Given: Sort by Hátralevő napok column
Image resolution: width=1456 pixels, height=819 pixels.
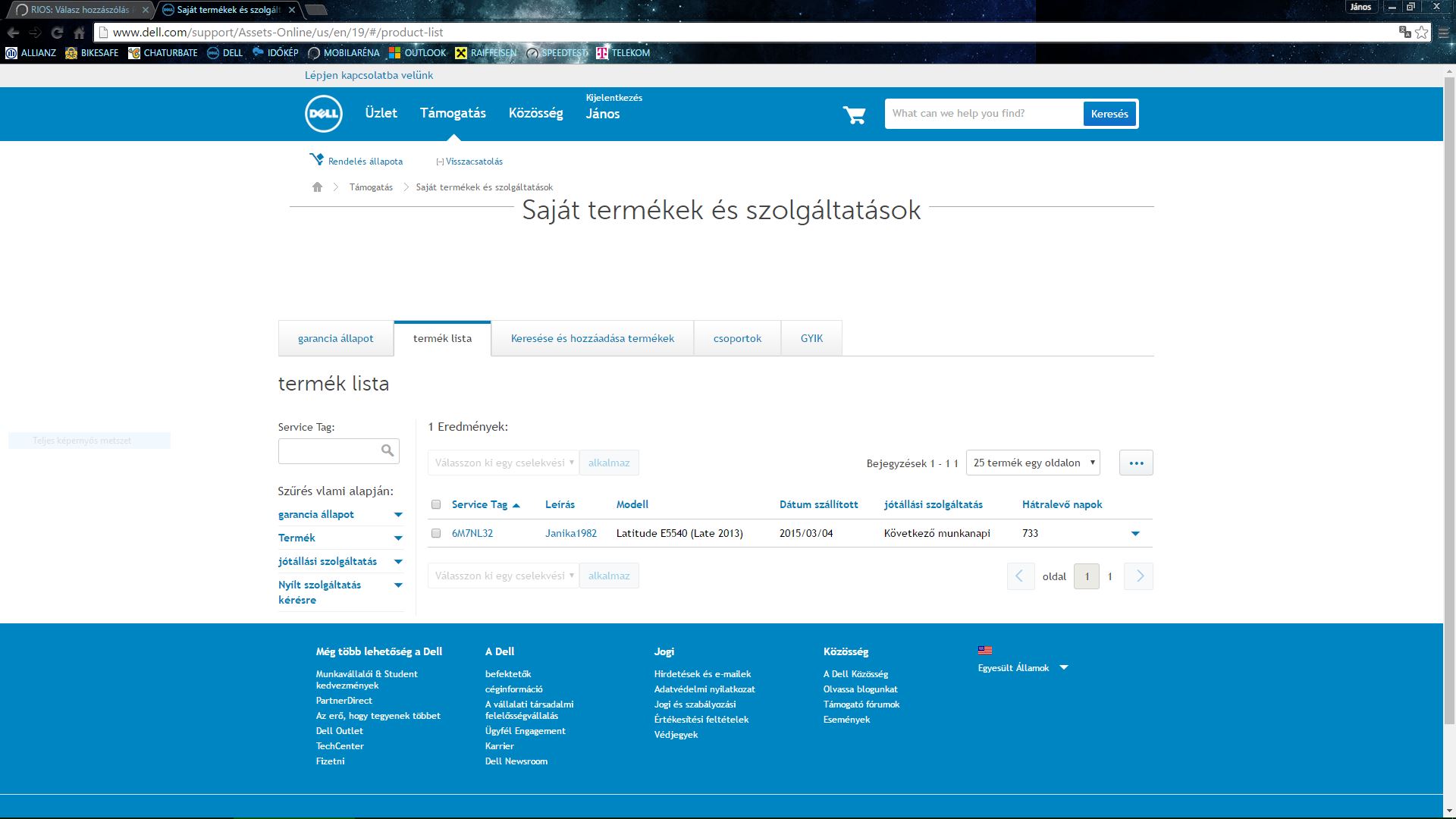Looking at the screenshot, I should (1062, 504).
